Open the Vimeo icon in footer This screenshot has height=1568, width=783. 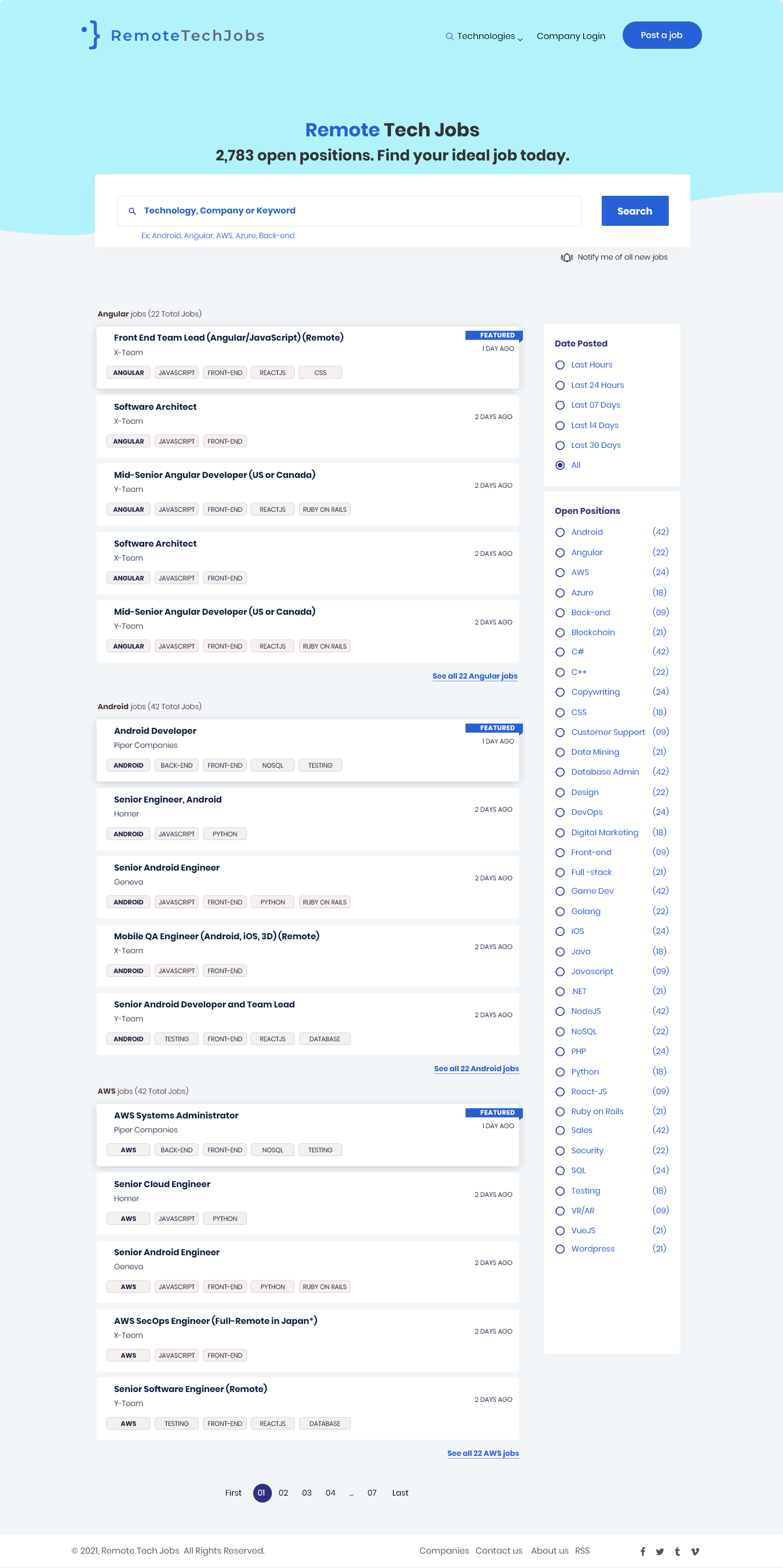695,1551
